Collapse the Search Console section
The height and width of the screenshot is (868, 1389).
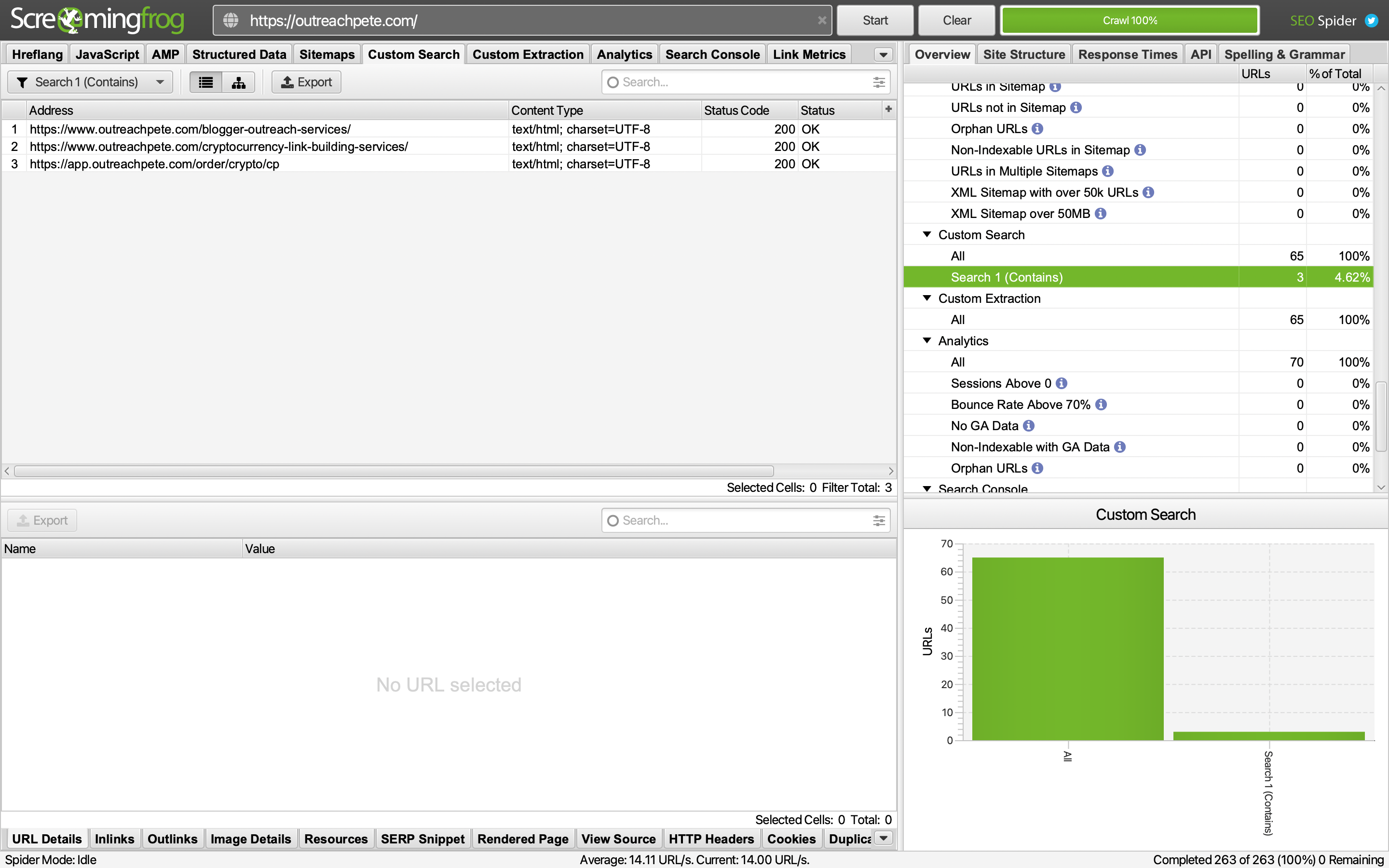(926, 488)
